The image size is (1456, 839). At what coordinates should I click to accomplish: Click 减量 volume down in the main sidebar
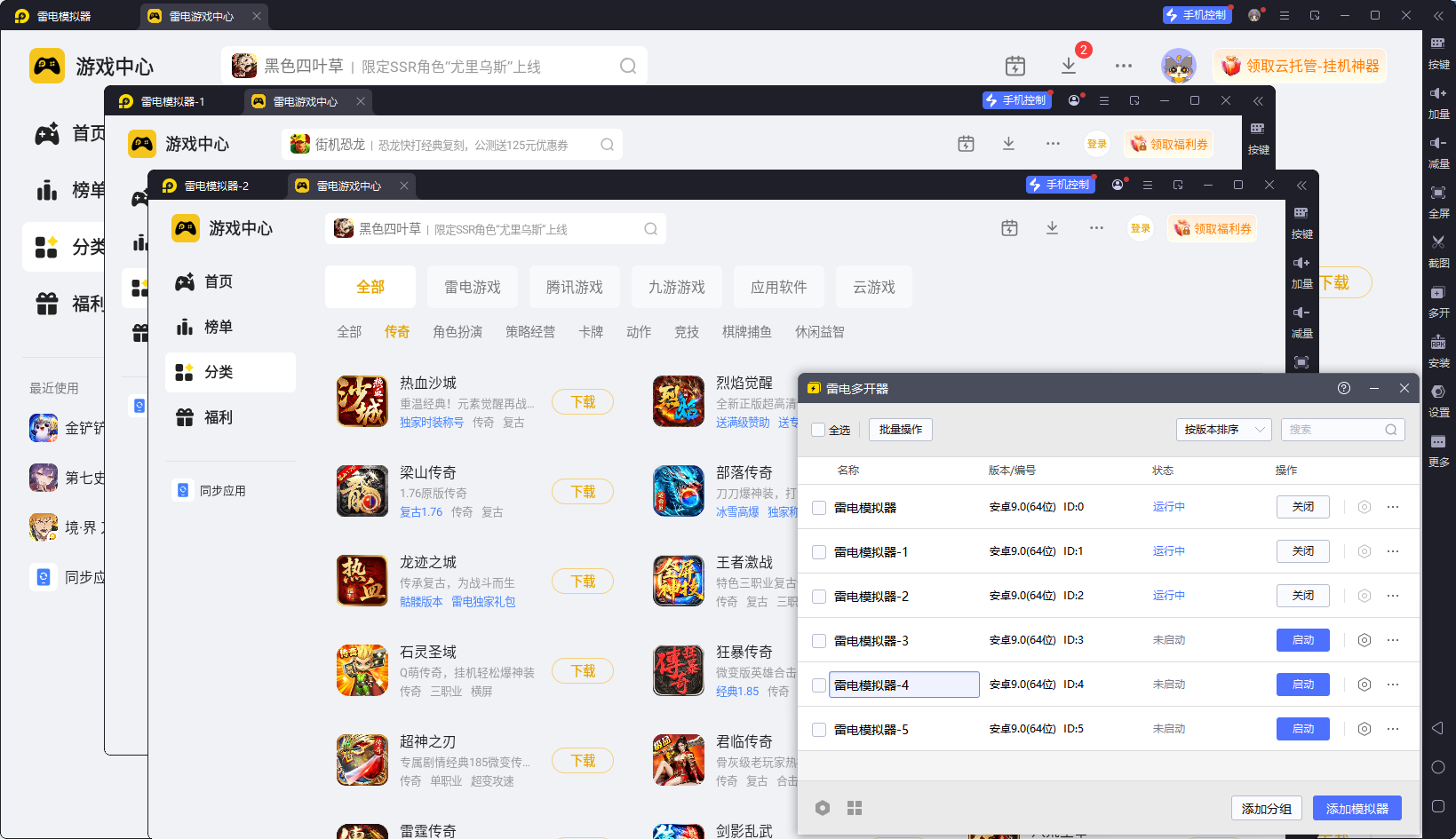(1438, 152)
